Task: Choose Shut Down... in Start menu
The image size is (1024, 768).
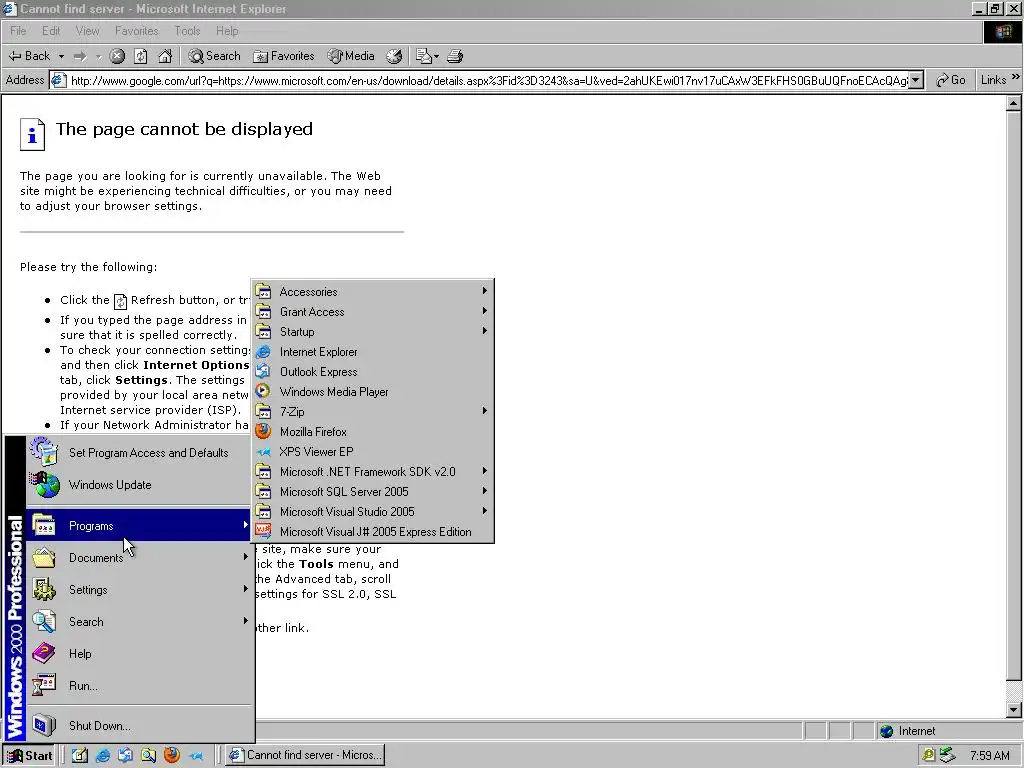Action: click(x=139, y=726)
